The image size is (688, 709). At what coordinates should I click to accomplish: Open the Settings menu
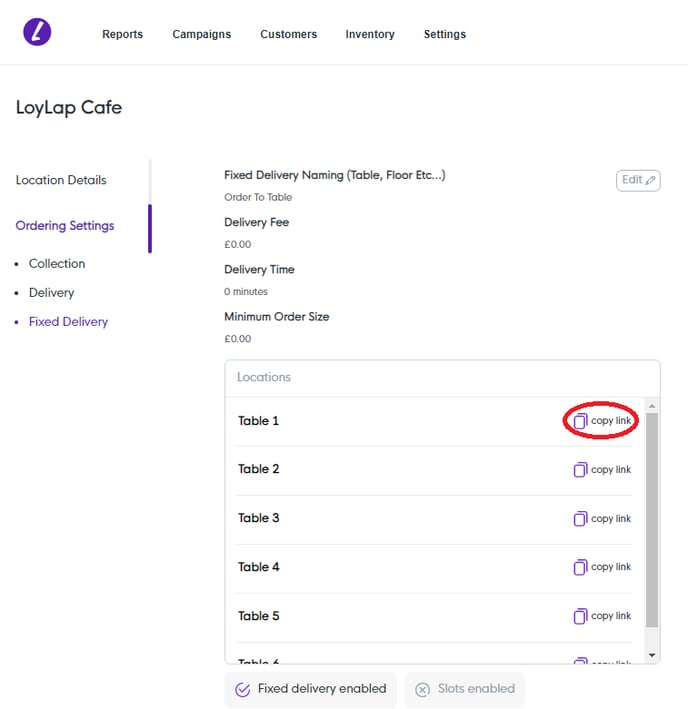(x=445, y=34)
